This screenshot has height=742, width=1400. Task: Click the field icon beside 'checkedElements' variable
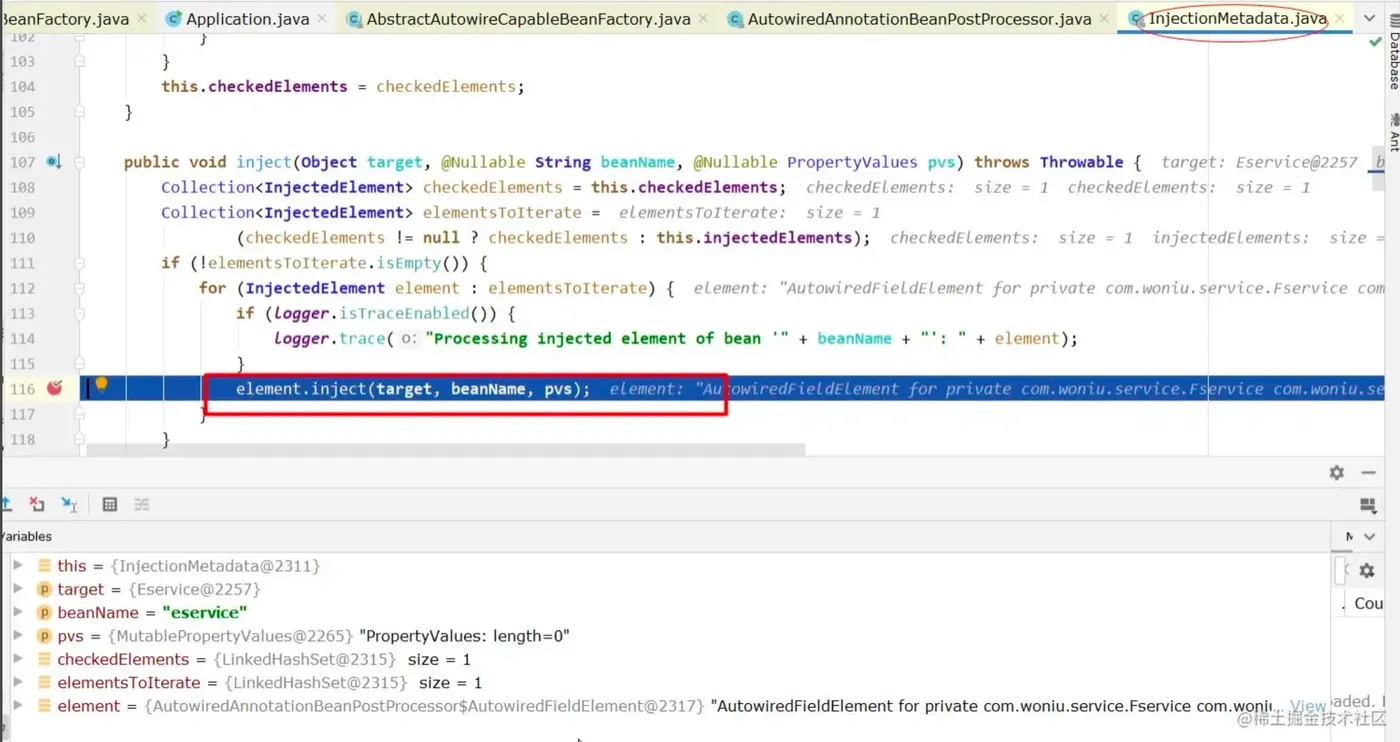[x=44, y=659]
